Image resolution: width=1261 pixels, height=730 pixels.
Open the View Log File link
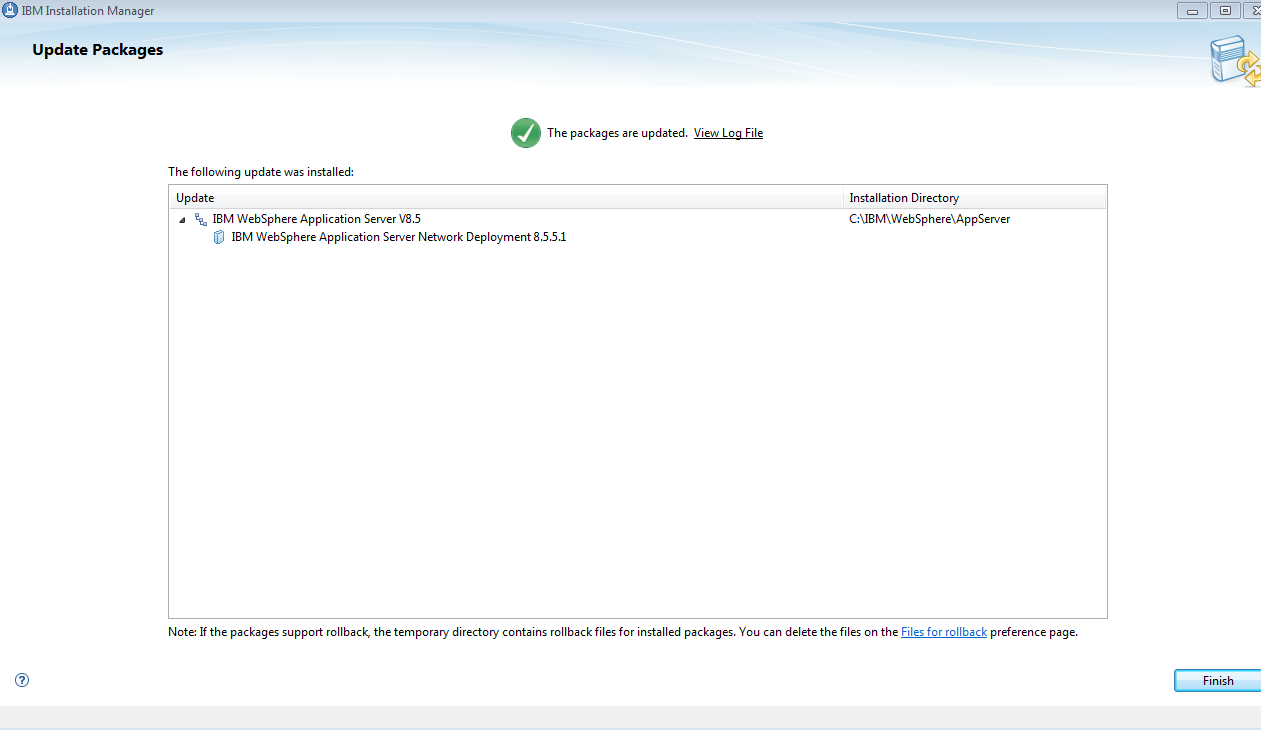pyautogui.click(x=728, y=133)
